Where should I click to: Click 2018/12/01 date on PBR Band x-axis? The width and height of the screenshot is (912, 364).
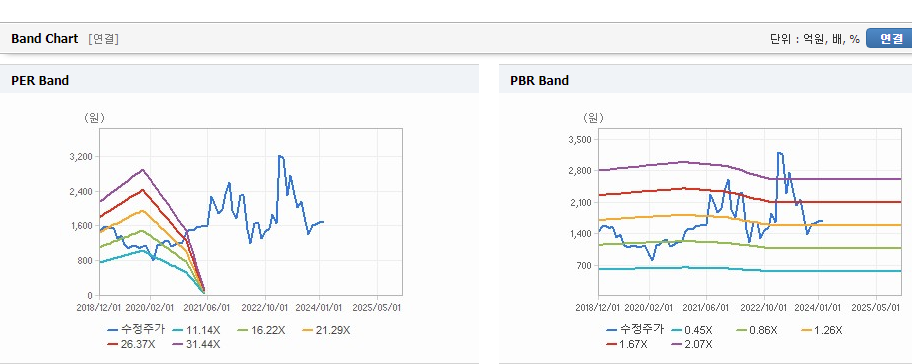598,307
